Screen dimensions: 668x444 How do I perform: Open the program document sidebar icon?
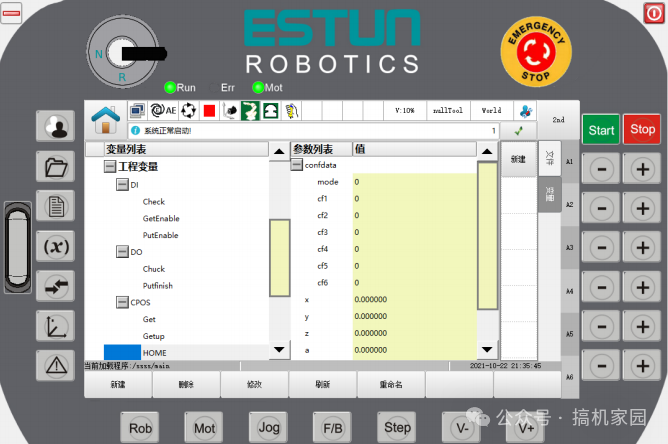(x=56, y=206)
